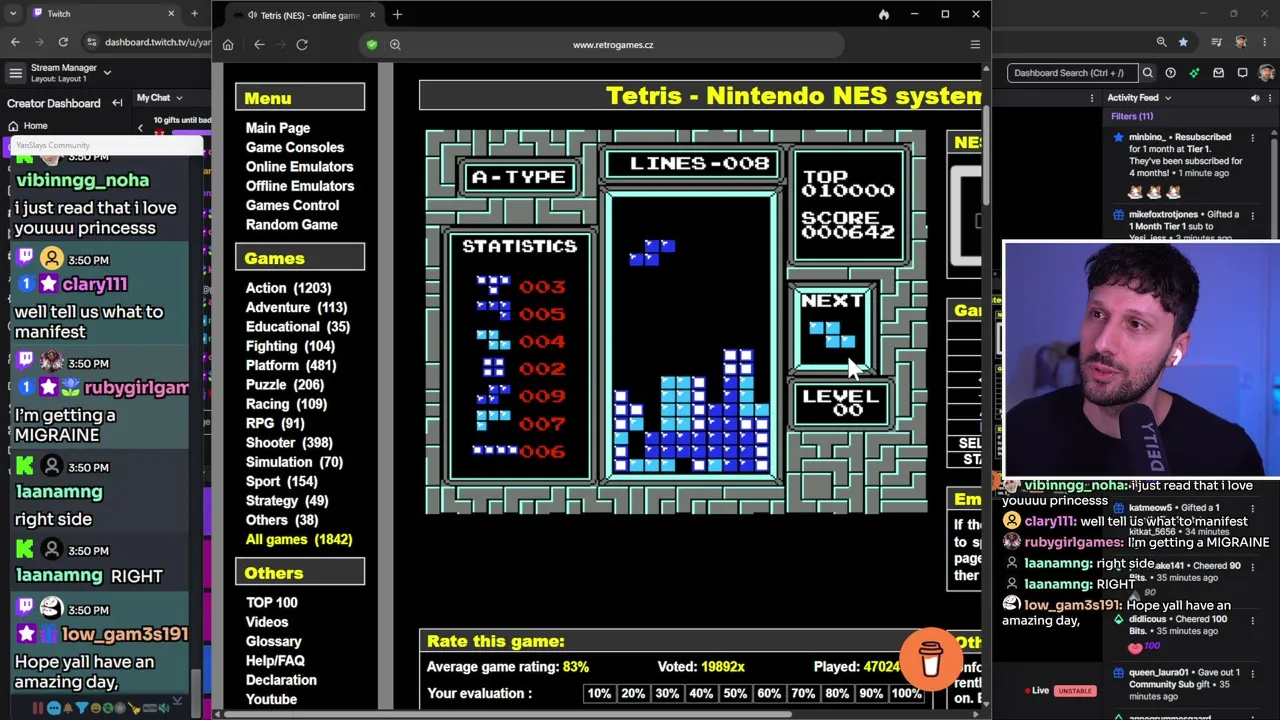Rate the game 80%
The image size is (1280, 720).
tap(837, 693)
